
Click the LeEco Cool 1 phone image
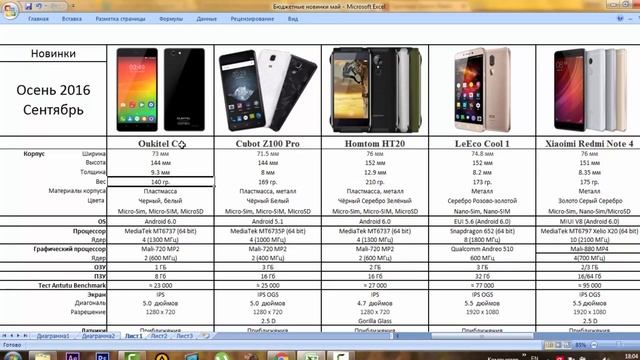pos(482,90)
